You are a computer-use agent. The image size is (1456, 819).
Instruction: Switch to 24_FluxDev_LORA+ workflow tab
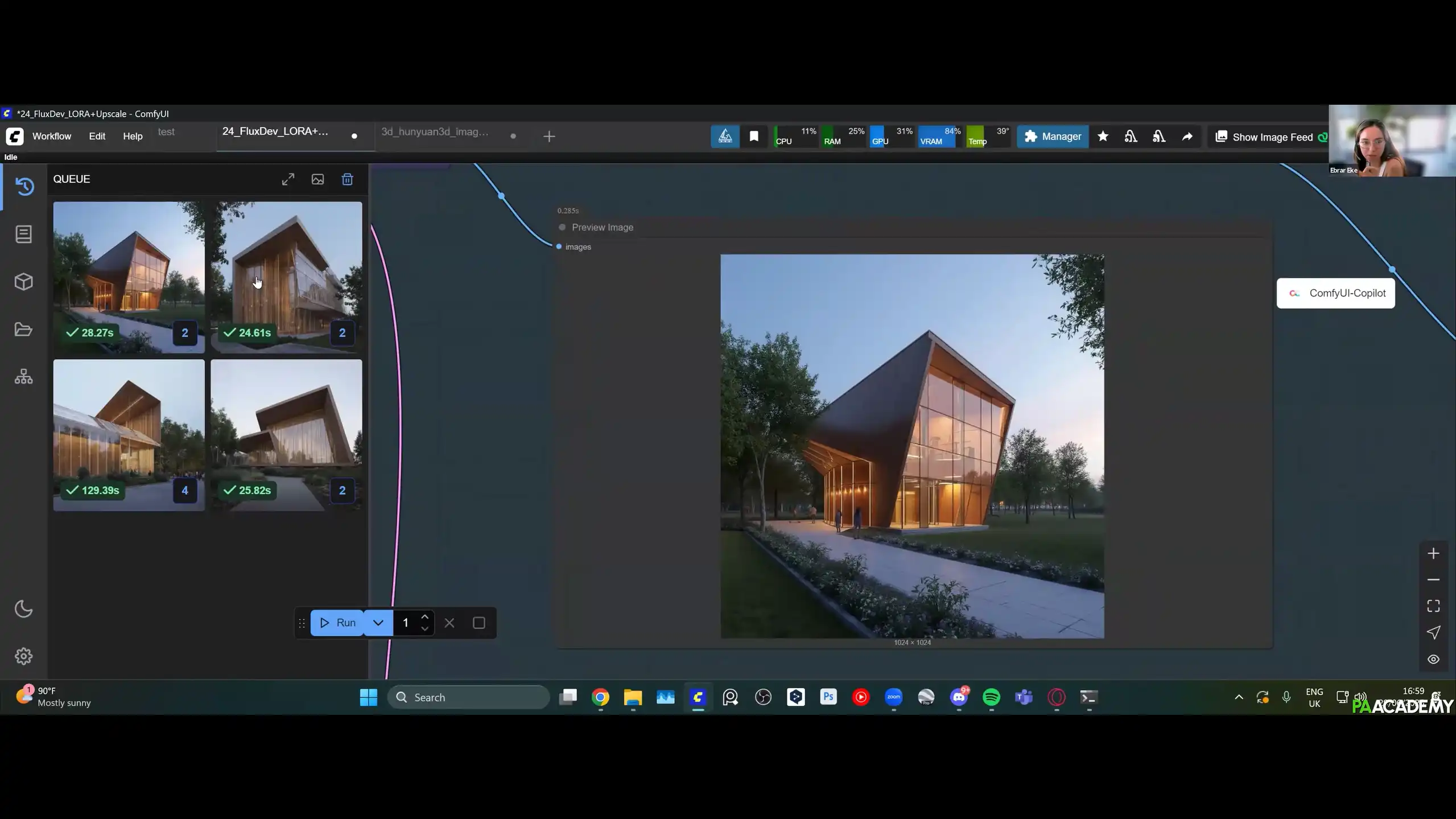275,131
